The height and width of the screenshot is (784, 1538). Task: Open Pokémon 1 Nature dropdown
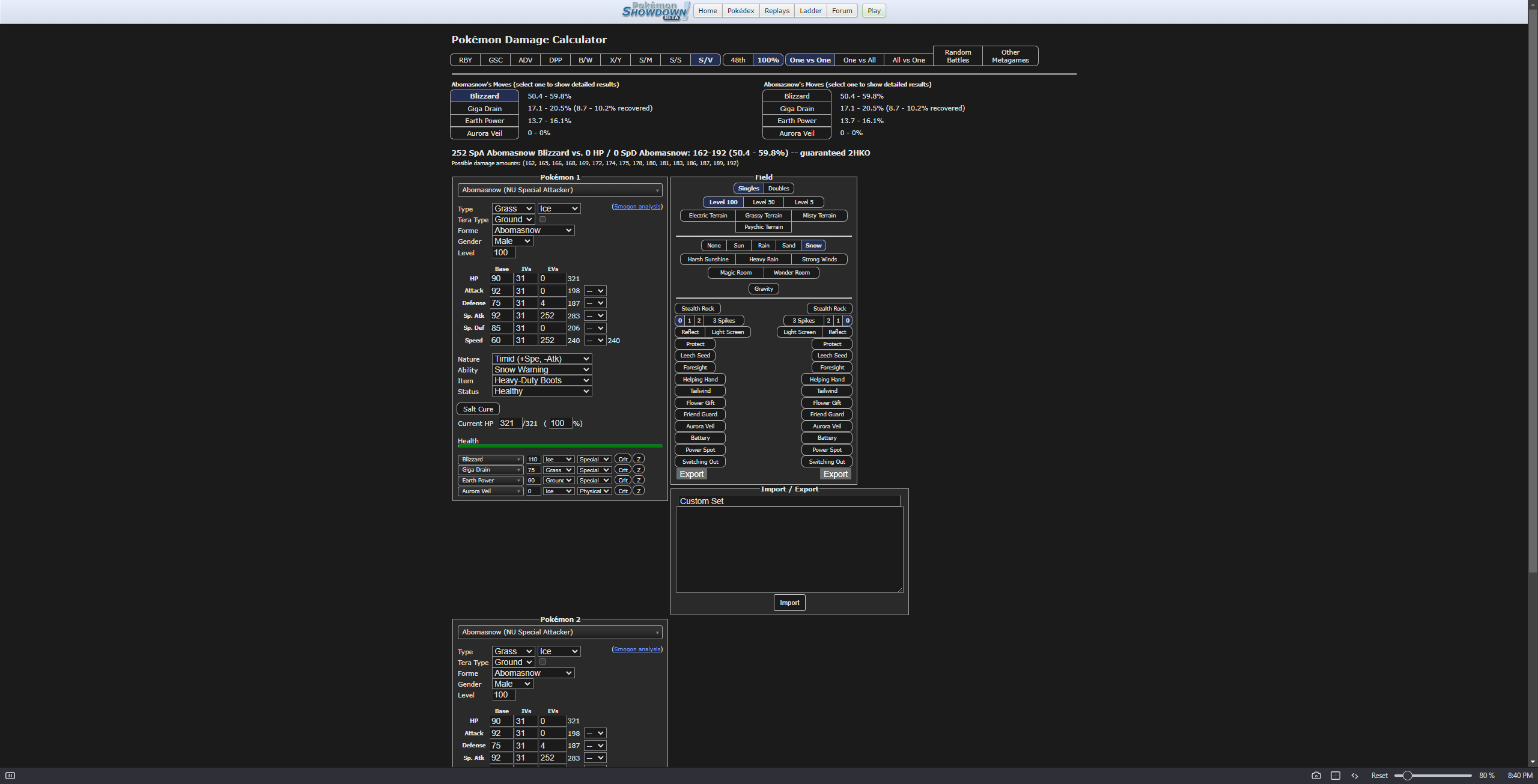pos(541,359)
